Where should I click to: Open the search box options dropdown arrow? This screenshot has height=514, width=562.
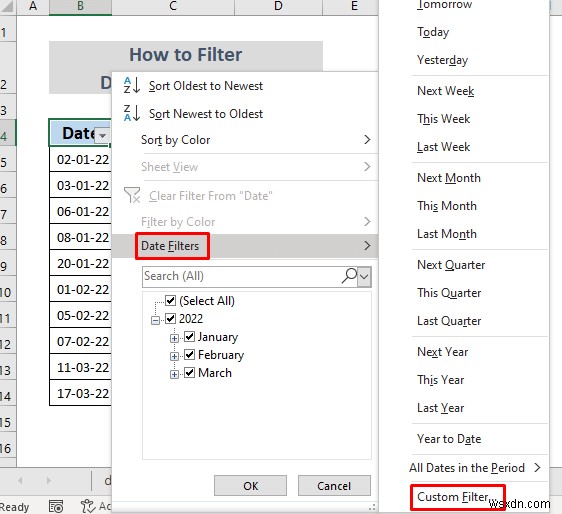(364, 276)
